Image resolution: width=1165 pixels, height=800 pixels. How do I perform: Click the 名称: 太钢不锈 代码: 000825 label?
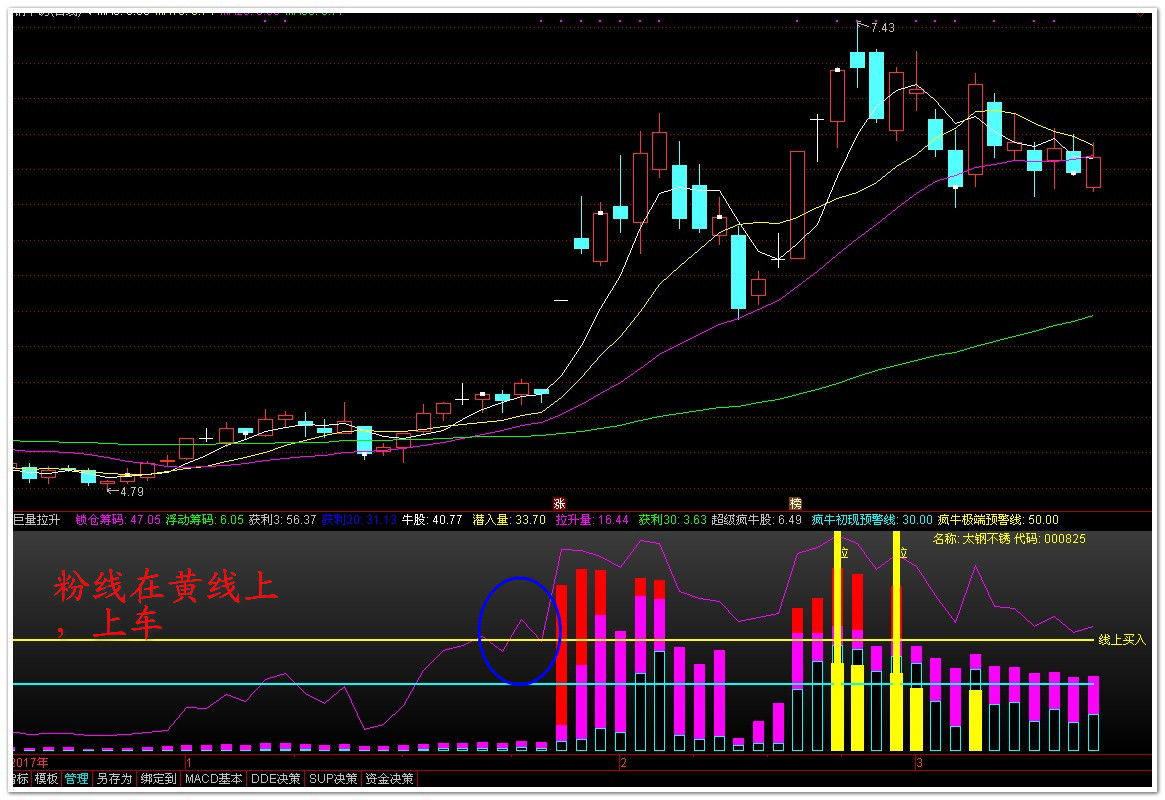click(x=1009, y=539)
